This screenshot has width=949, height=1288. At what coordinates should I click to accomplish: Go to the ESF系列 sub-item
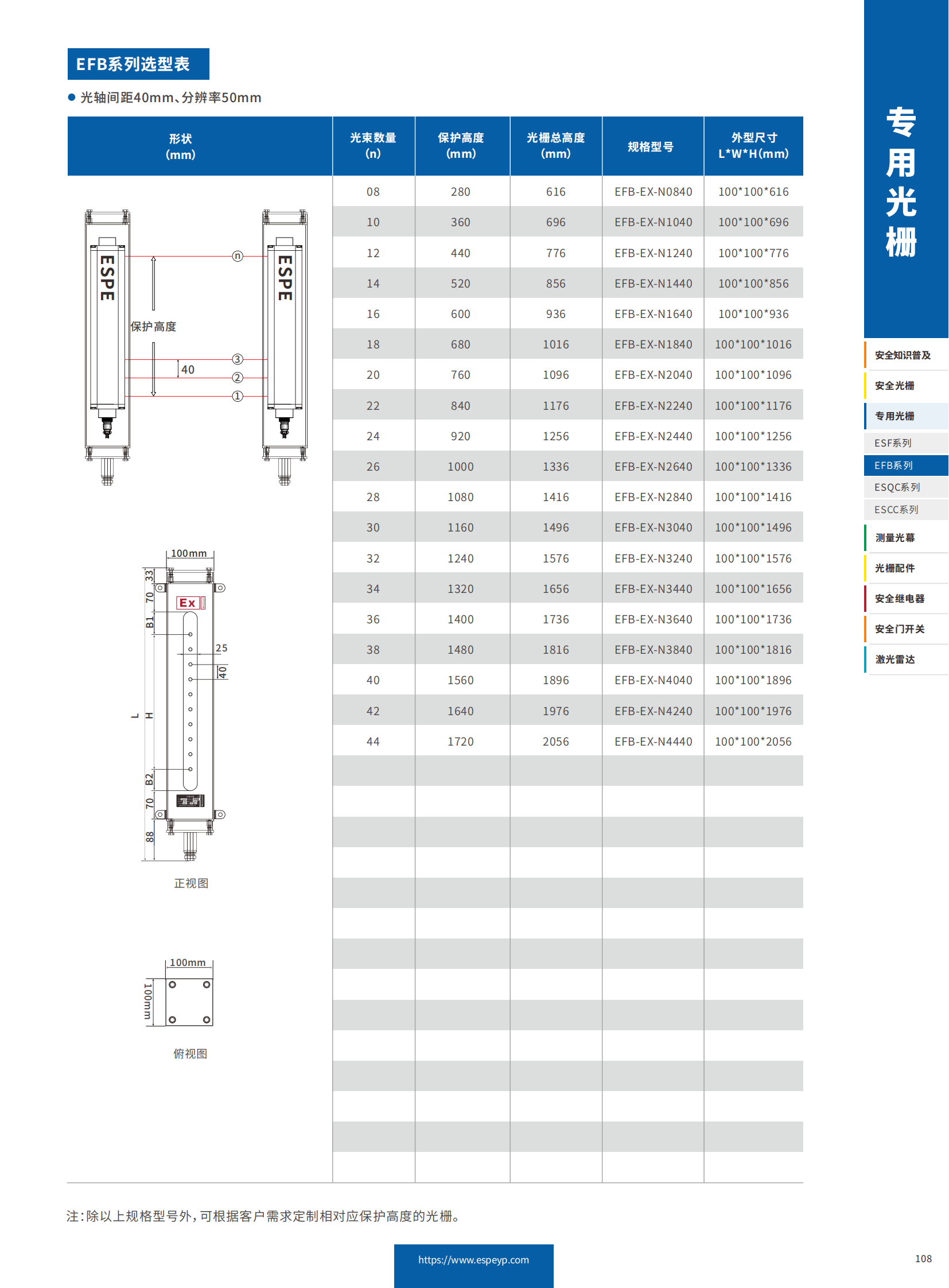906,443
